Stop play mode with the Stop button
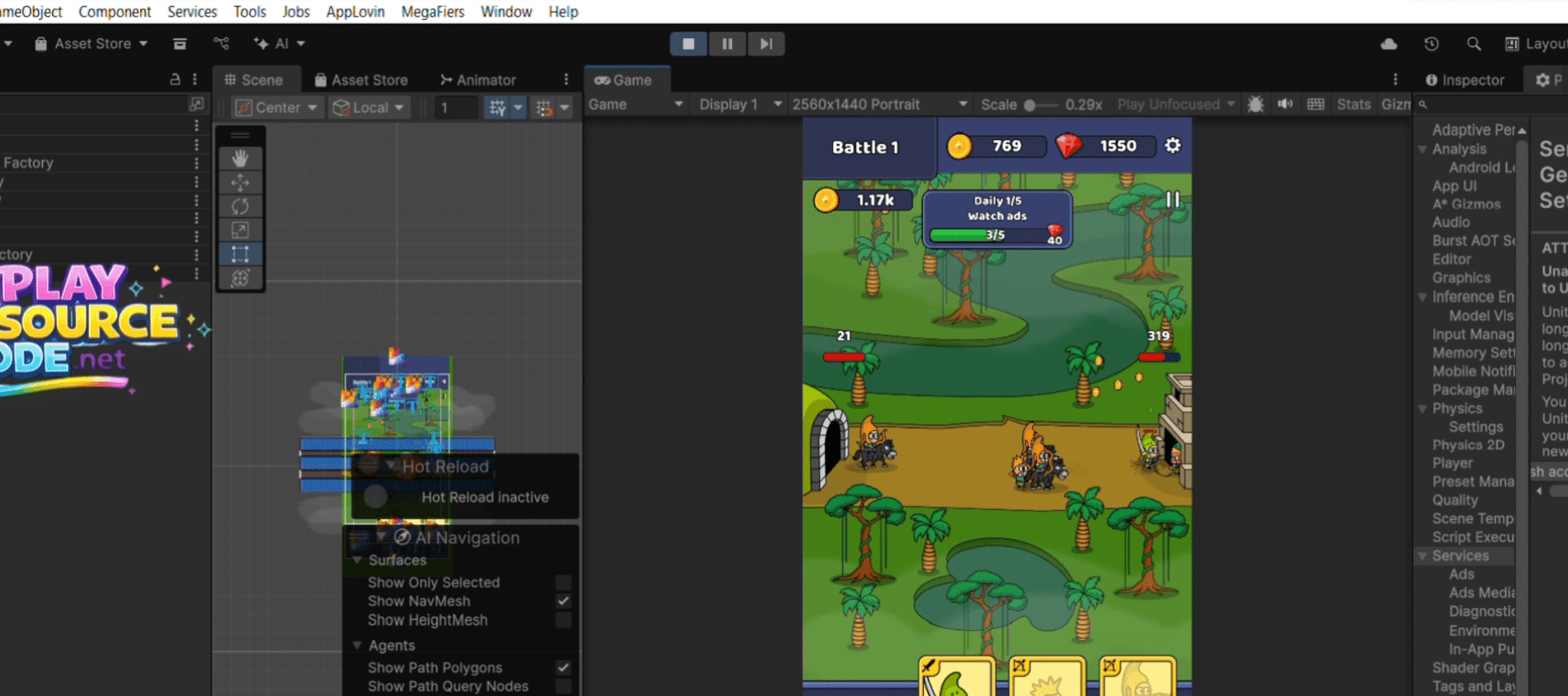 689,44
